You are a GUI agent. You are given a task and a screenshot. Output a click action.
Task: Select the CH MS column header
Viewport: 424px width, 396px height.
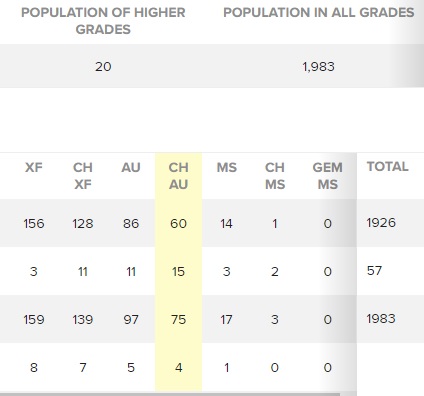[275, 176]
